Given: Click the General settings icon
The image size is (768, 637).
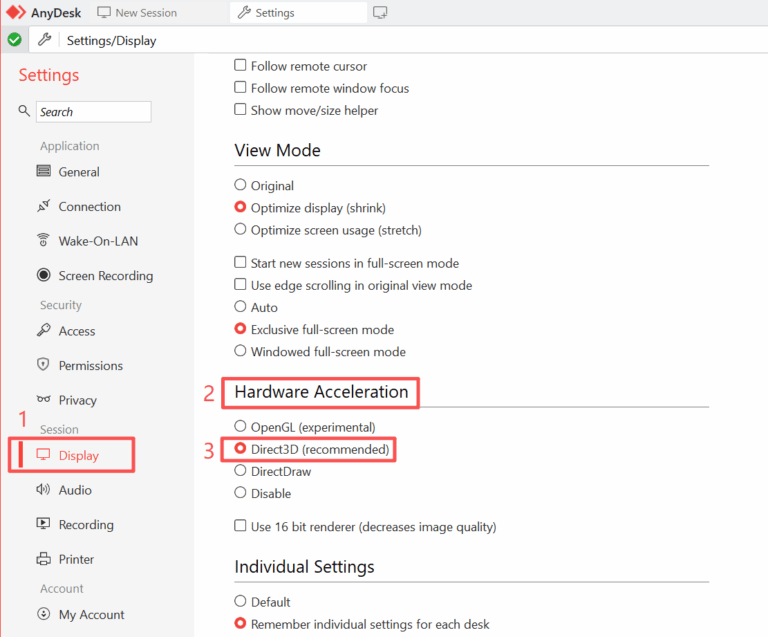Looking at the screenshot, I should point(43,171).
